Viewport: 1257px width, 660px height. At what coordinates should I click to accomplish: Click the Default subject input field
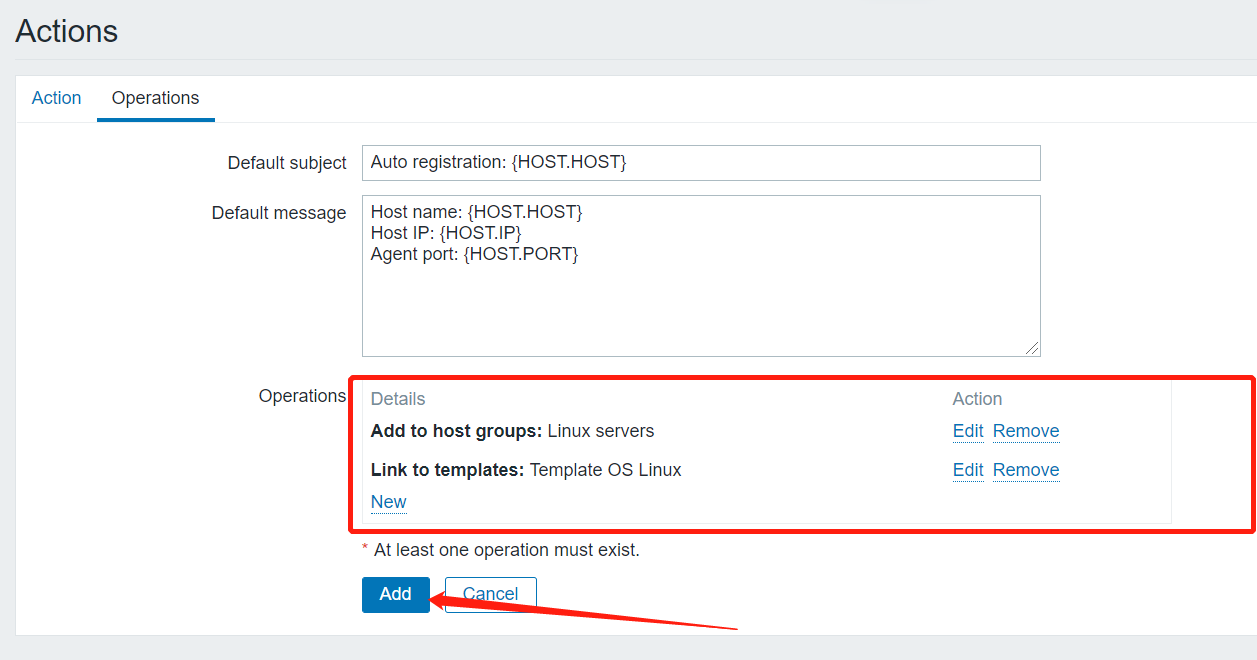click(x=700, y=162)
